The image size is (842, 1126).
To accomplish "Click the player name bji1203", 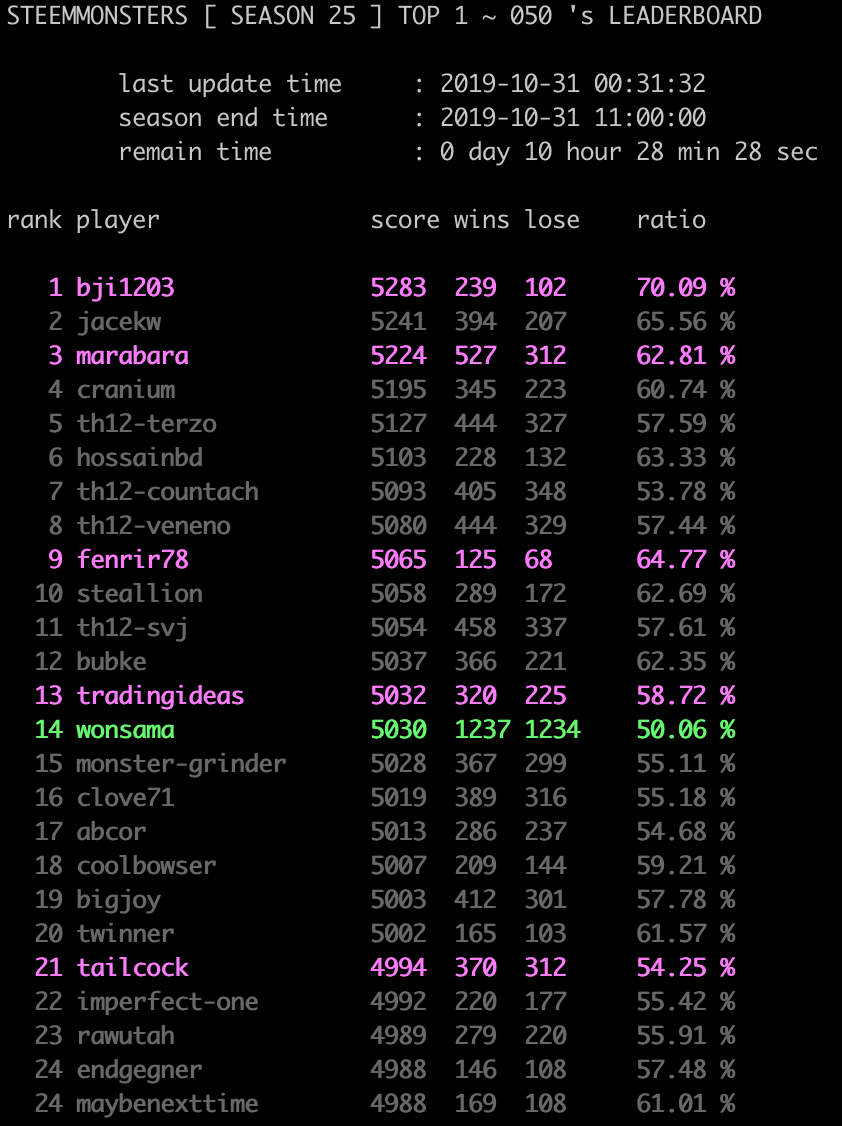I will point(125,287).
